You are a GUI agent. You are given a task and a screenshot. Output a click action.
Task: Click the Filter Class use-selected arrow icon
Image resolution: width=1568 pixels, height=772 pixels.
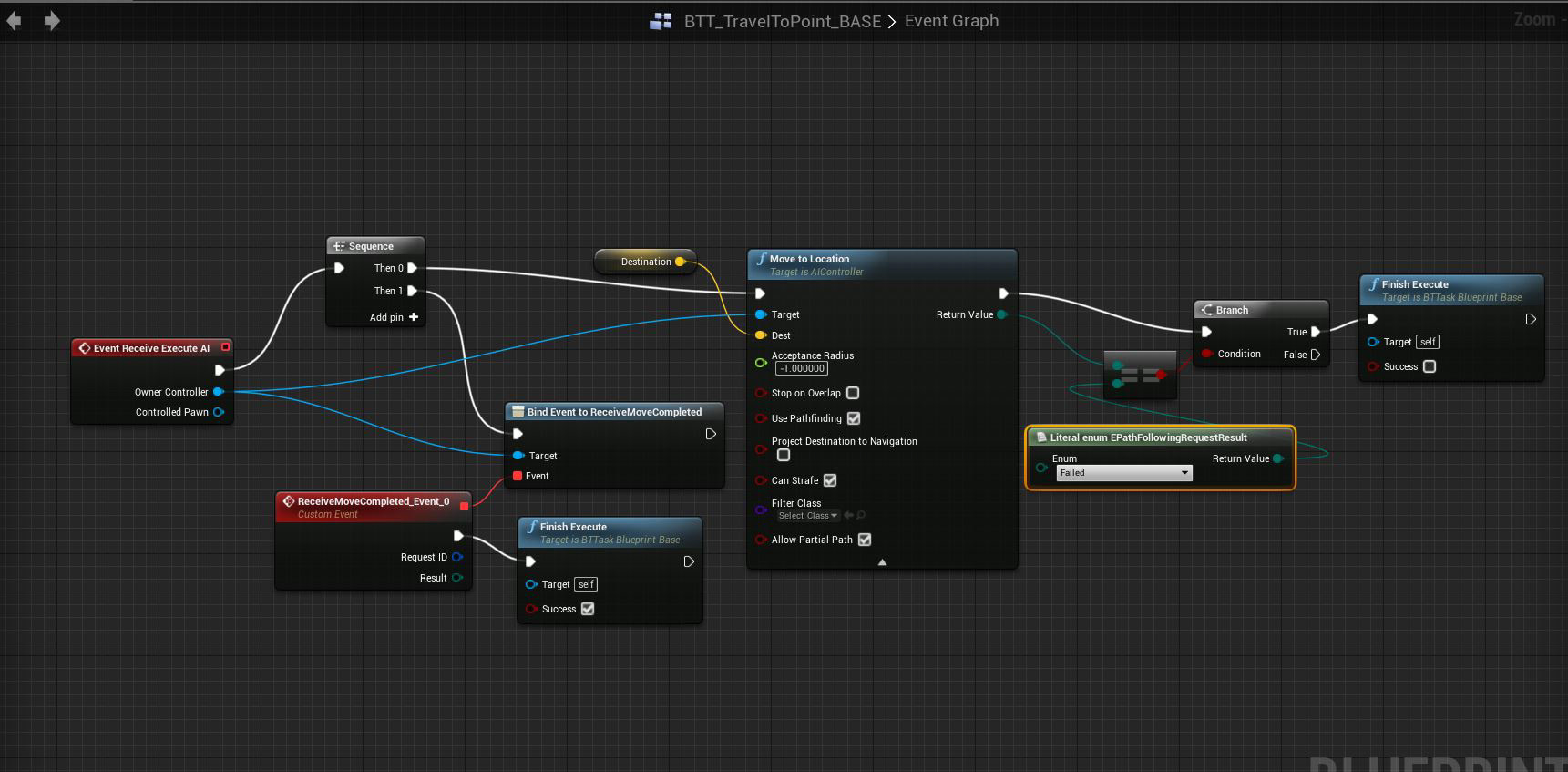click(848, 516)
